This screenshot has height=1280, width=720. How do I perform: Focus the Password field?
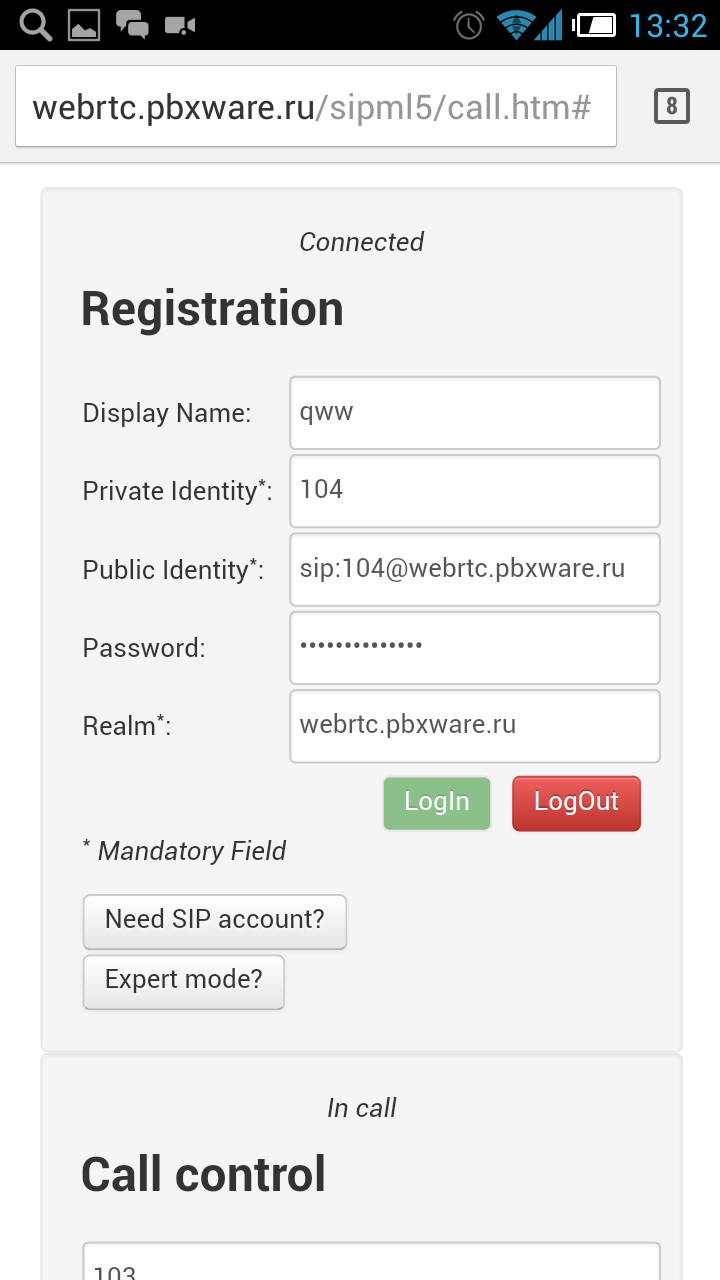pyautogui.click(x=475, y=647)
